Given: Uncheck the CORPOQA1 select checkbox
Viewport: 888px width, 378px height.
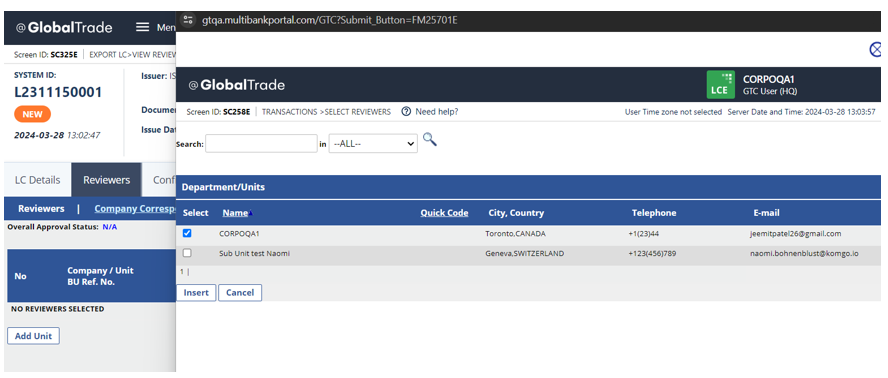Looking at the screenshot, I should [x=187, y=233].
